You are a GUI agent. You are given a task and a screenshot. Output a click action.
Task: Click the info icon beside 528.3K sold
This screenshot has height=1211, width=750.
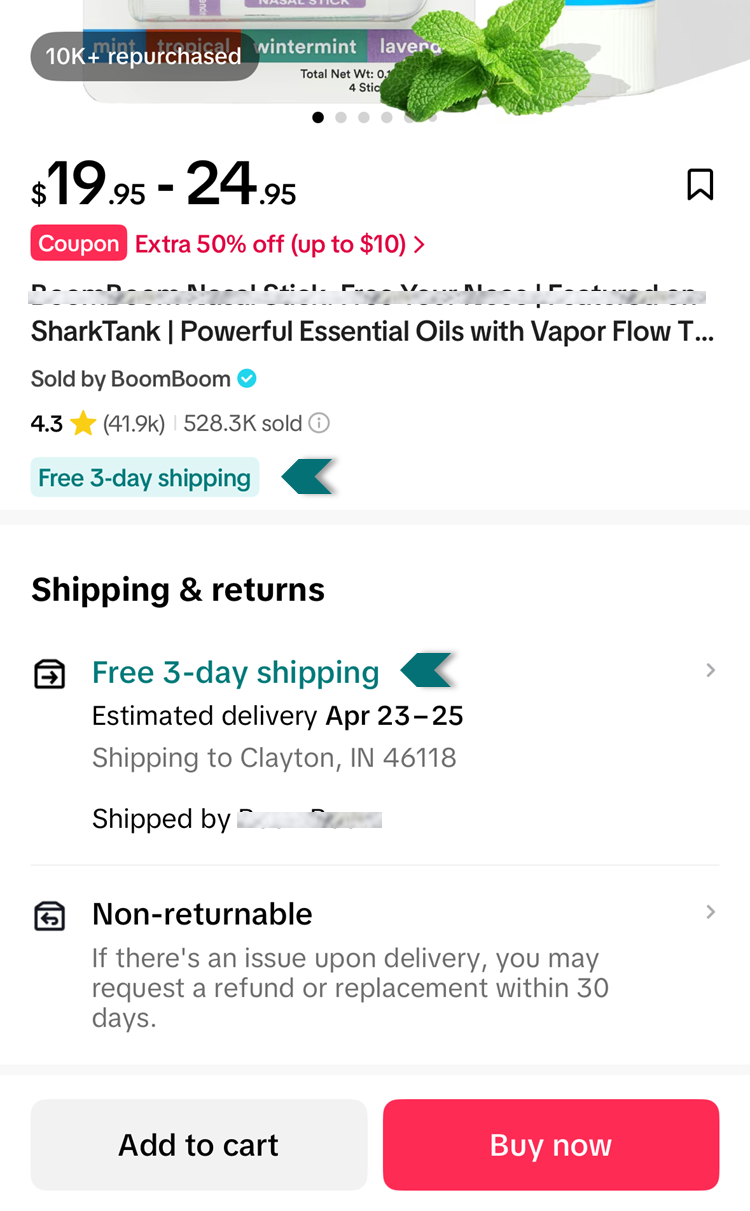pos(319,423)
